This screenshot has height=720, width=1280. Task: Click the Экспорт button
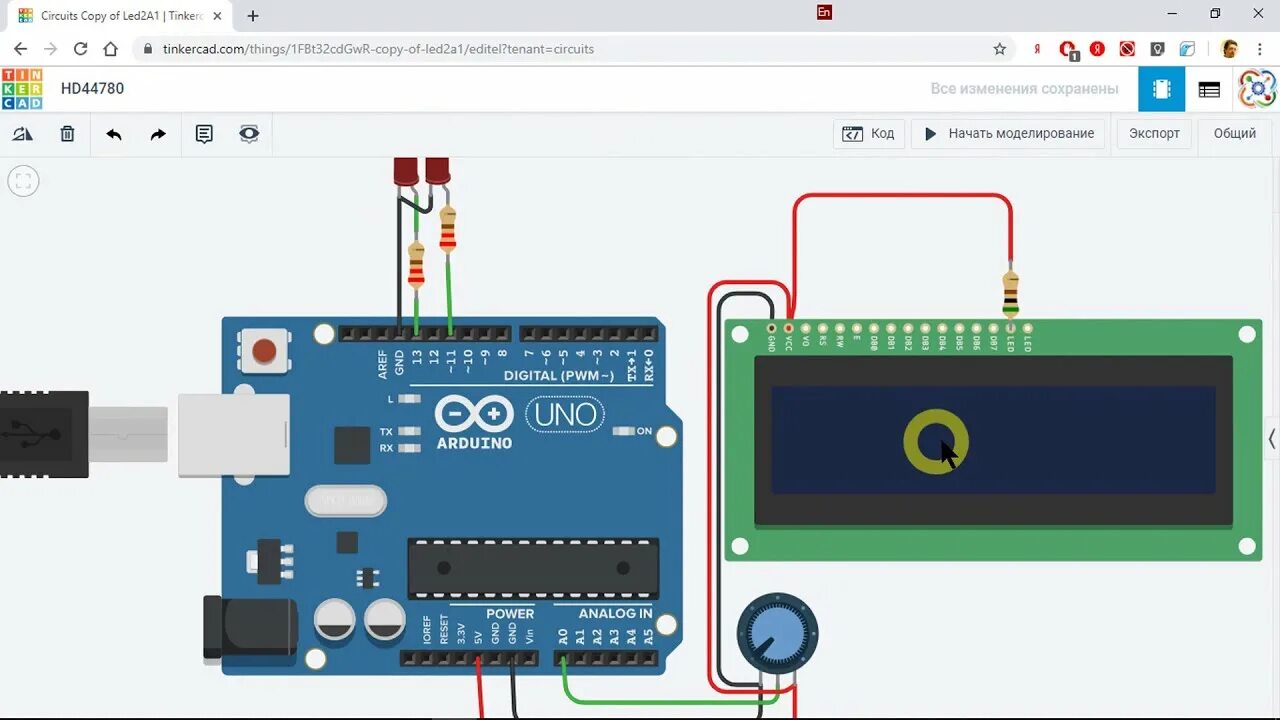(1154, 134)
